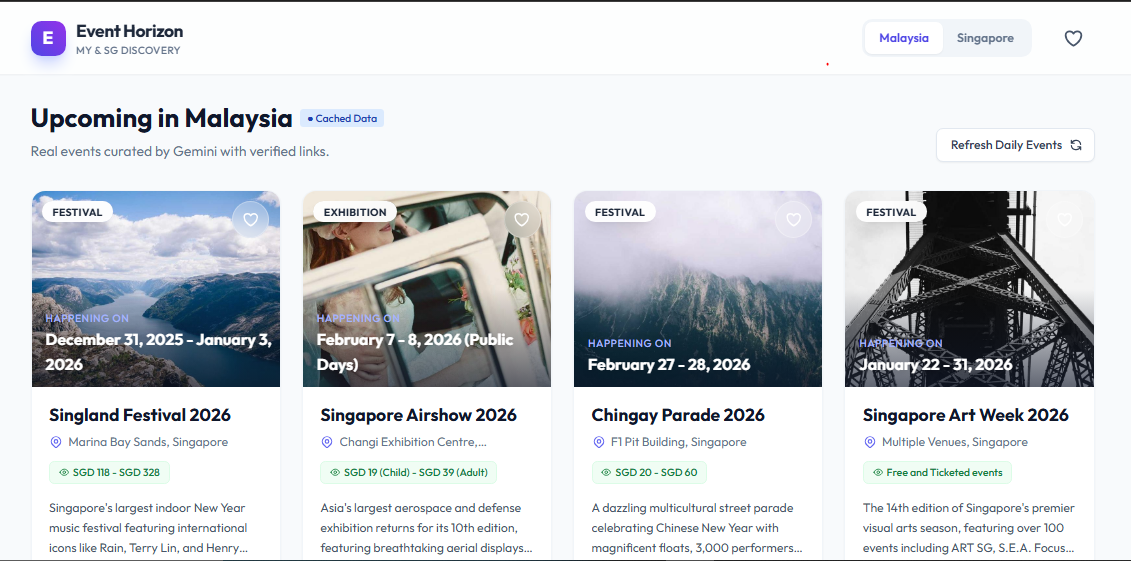The image size is (1131, 561).
Task: Open Chingay Parade 2026 title
Action: (678, 415)
